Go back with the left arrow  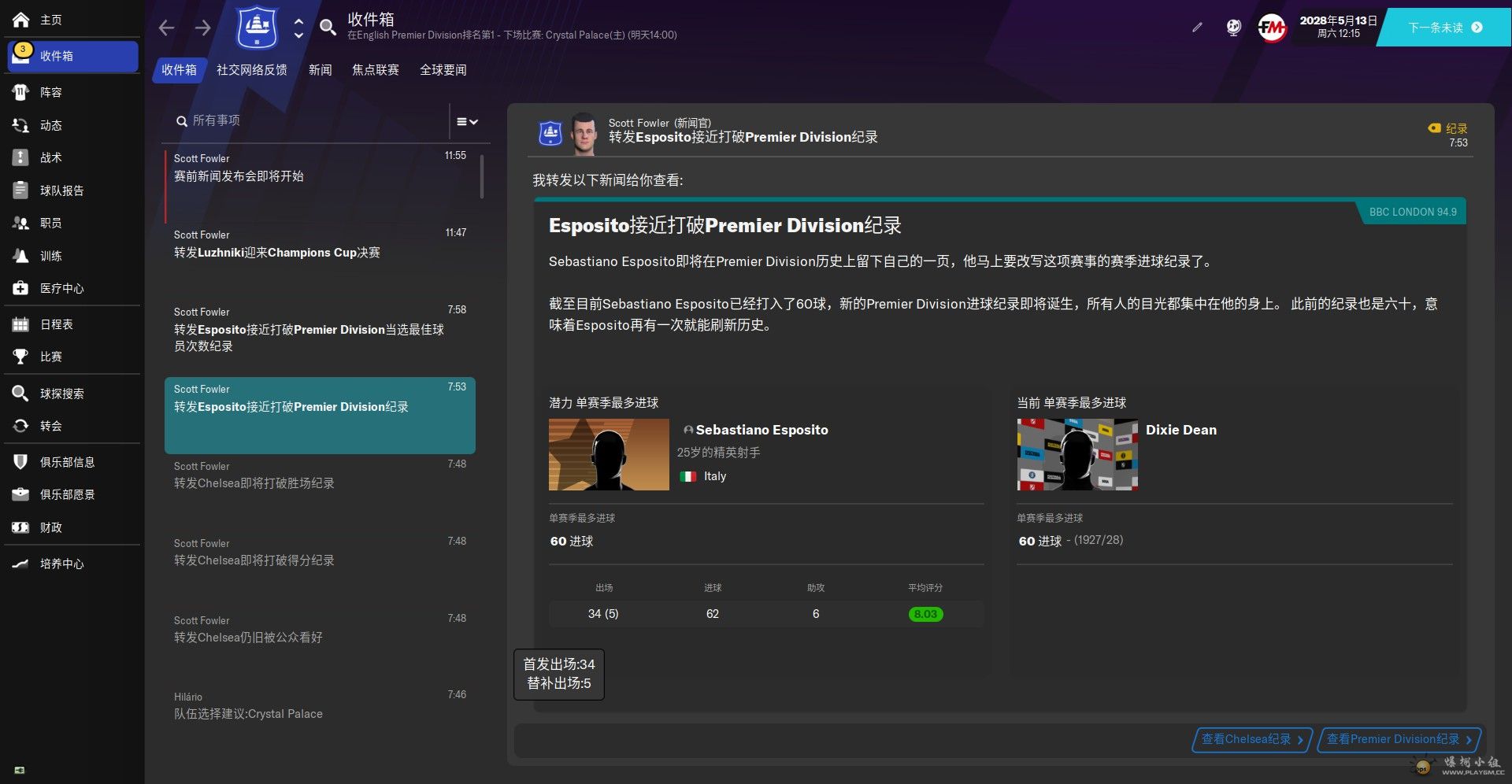(x=166, y=28)
